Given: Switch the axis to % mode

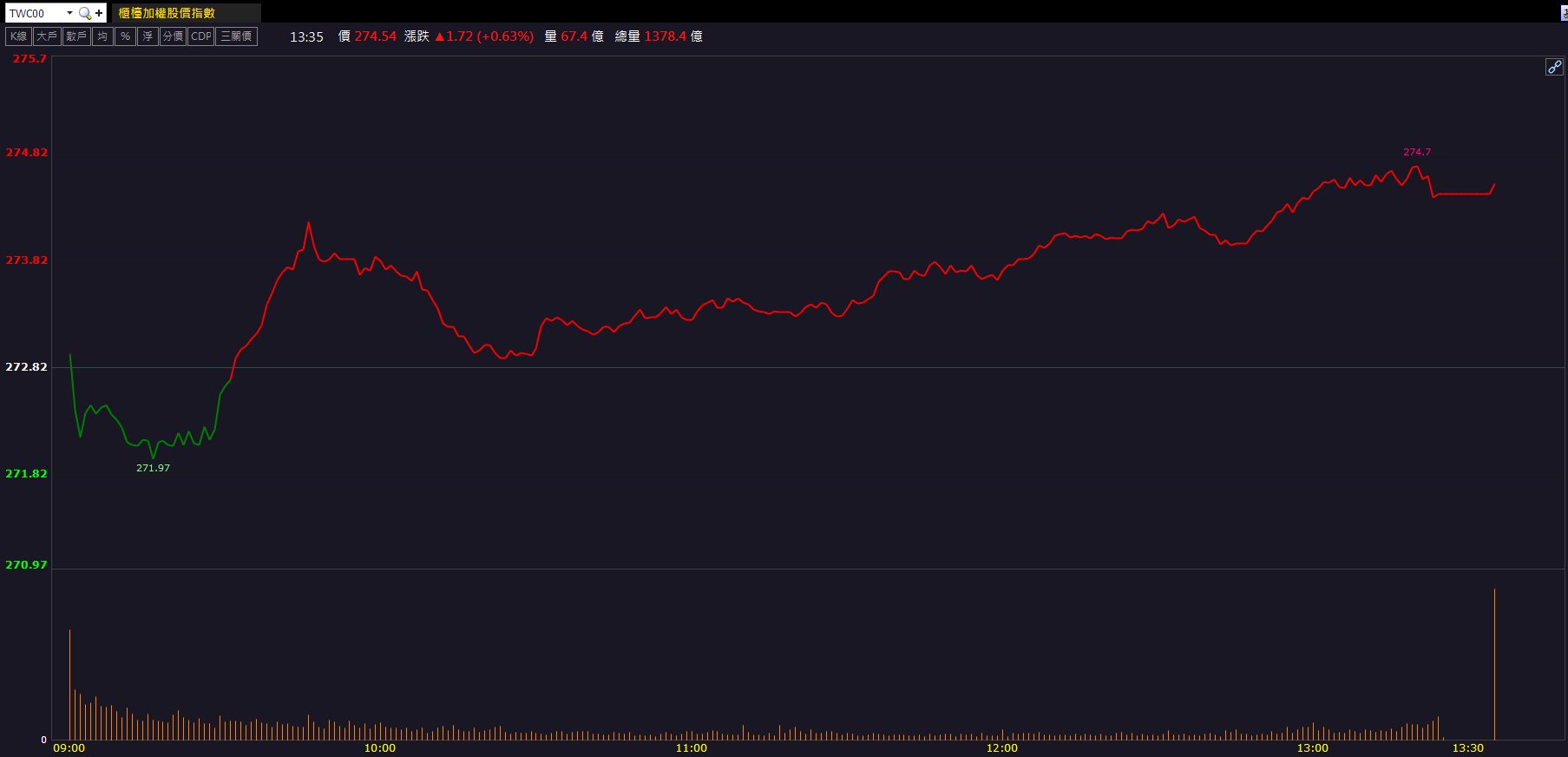Looking at the screenshot, I should click(x=126, y=36).
